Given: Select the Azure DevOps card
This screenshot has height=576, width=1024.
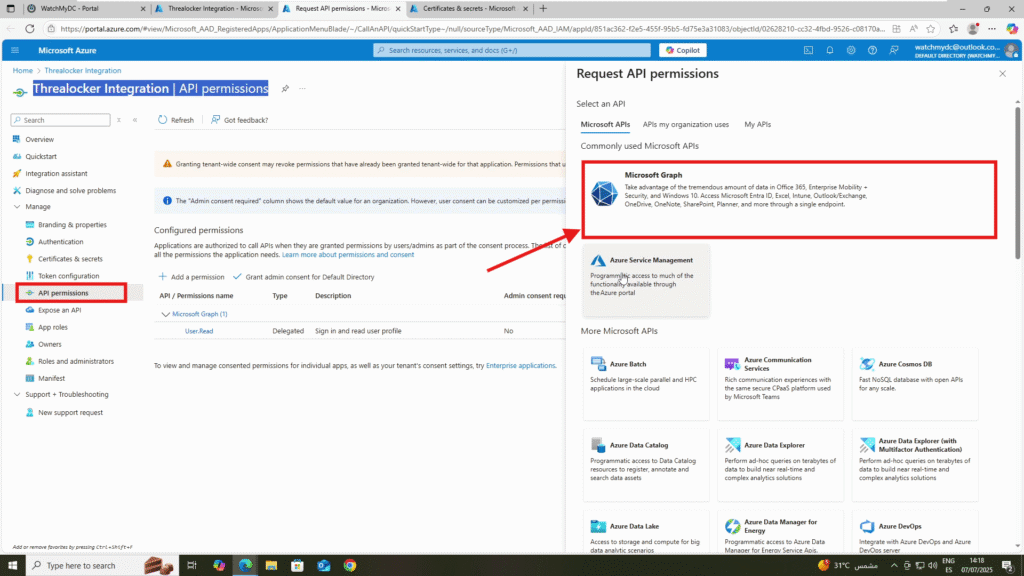Looking at the screenshot, I should (x=915, y=533).
